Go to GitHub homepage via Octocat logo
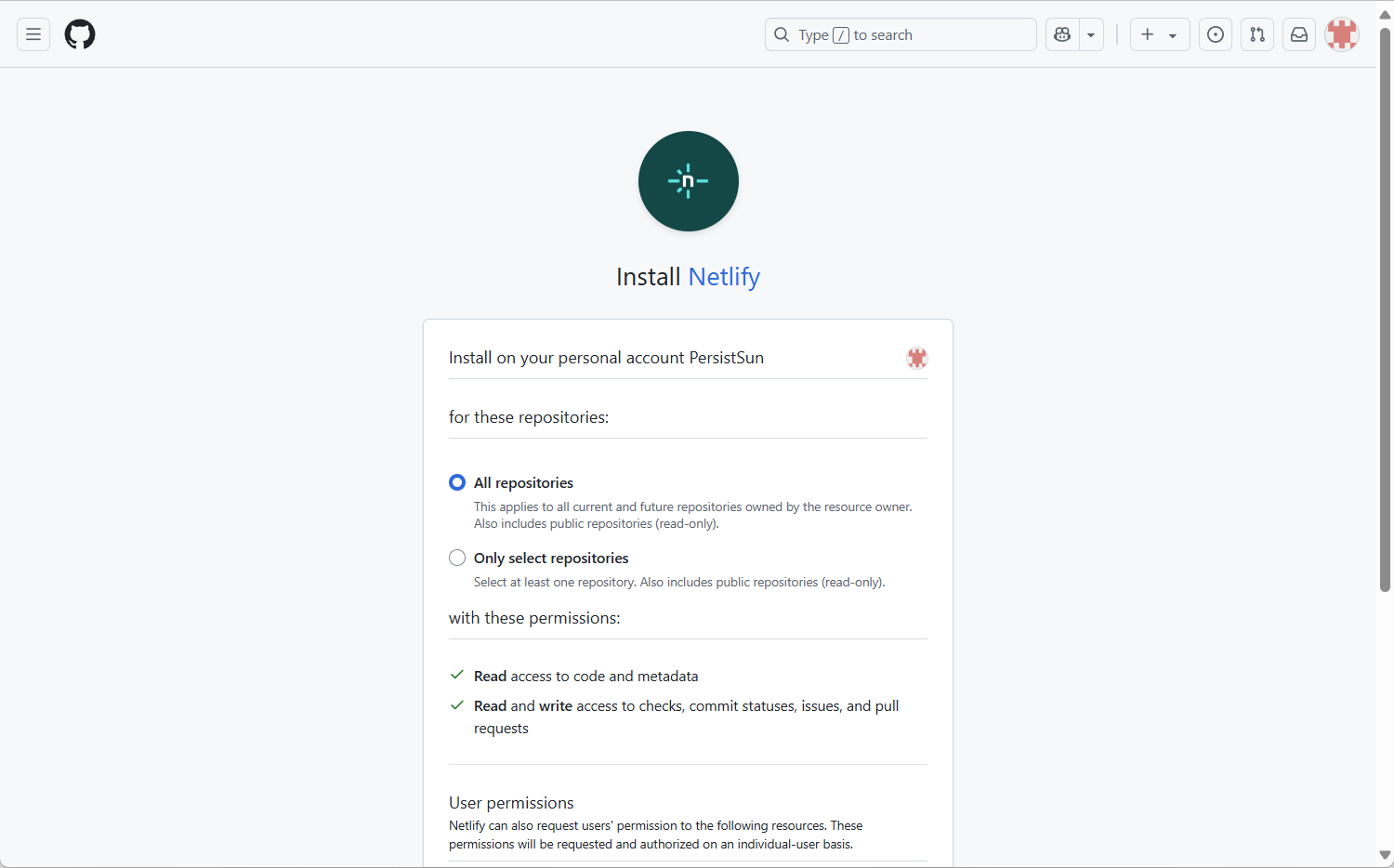 pos(80,34)
